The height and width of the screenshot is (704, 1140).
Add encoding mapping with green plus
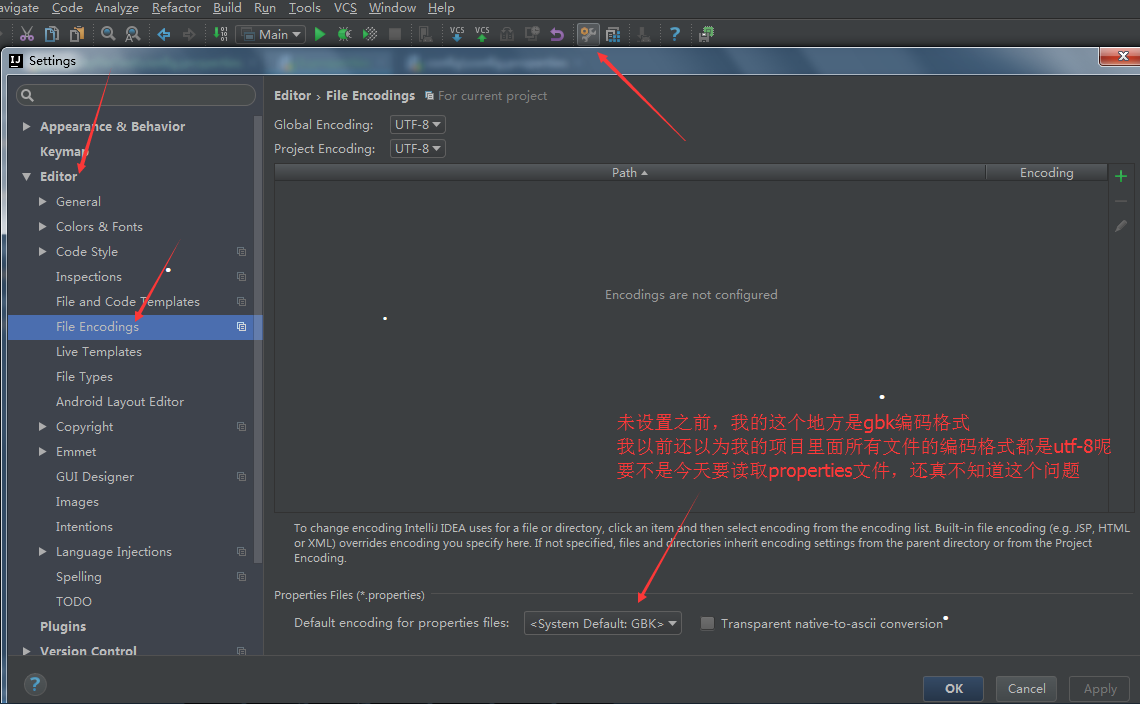(x=1121, y=176)
